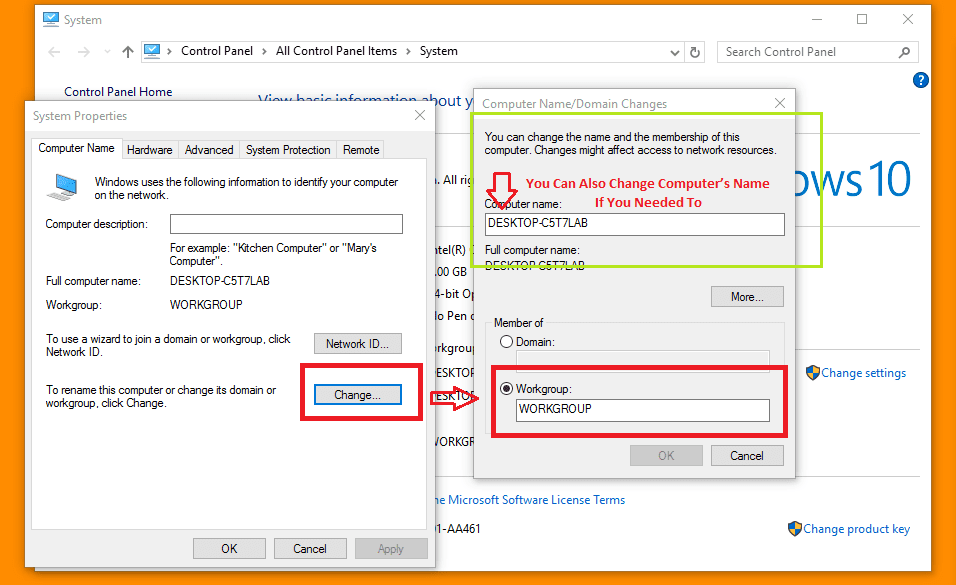Viewport: 956px width, 585px height.
Task: Click the More button
Action: point(747,296)
